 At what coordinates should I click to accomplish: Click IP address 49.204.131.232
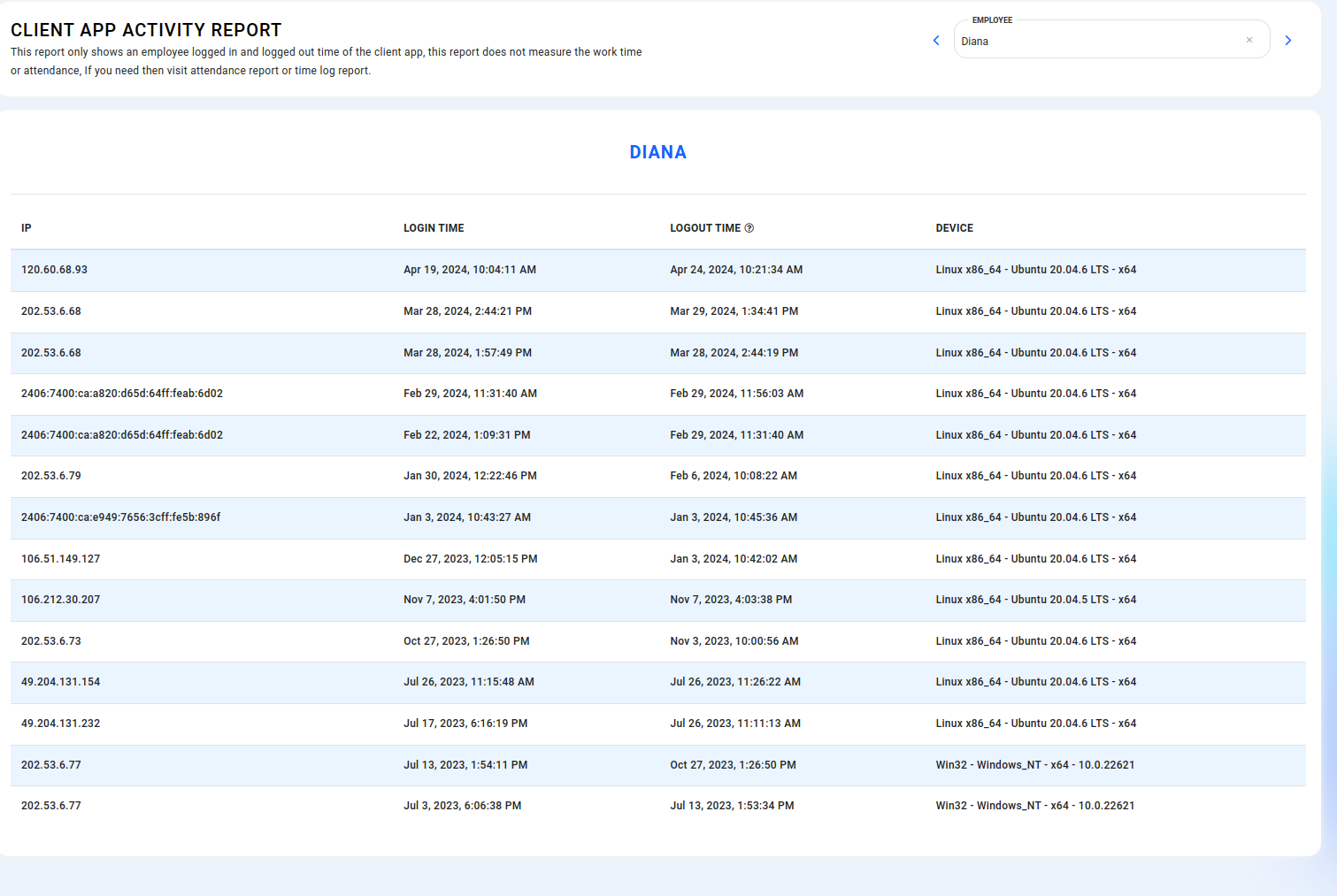[x=61, y=724]
